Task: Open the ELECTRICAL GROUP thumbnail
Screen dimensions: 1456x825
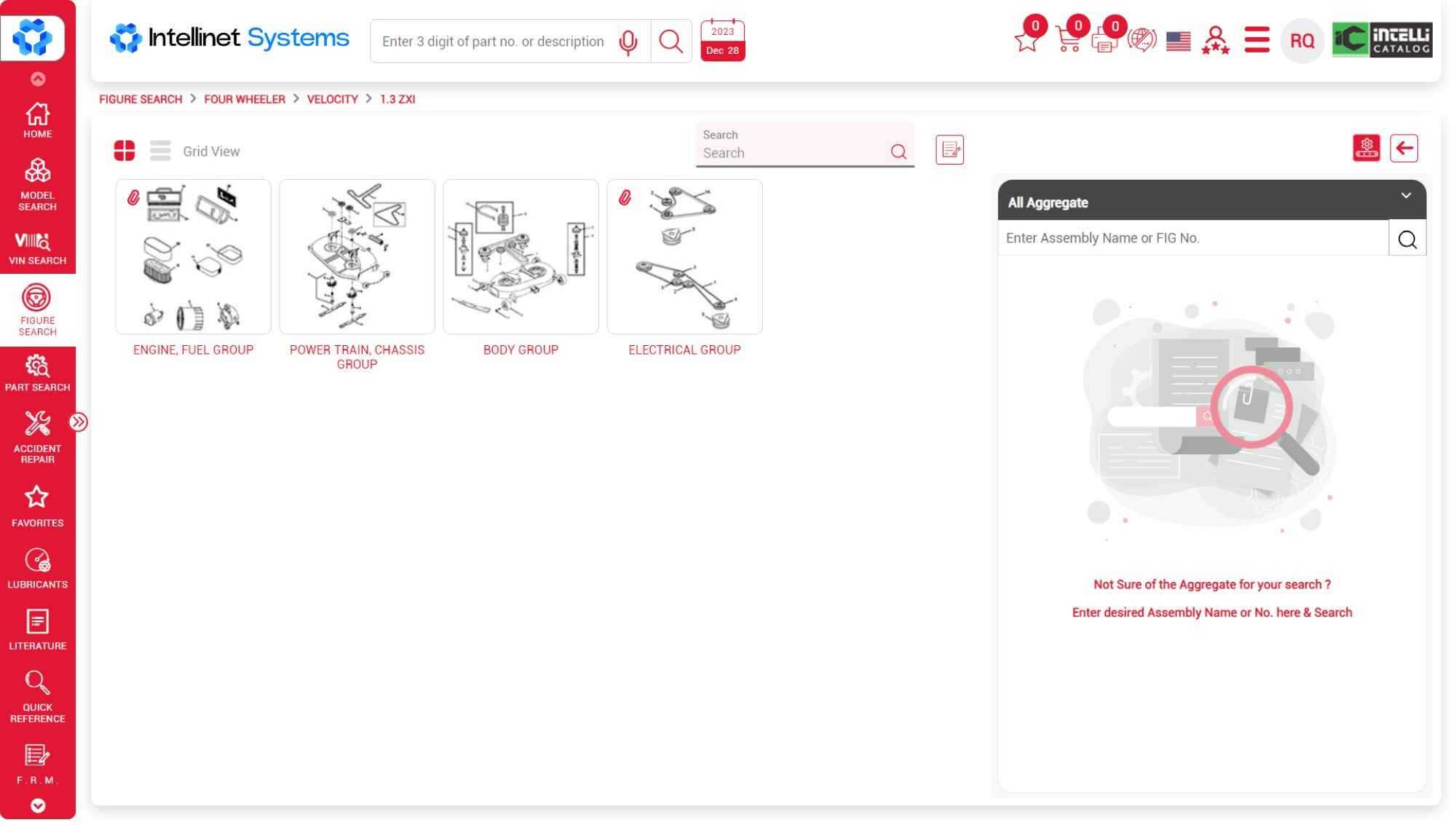Action: coord(684,258)
